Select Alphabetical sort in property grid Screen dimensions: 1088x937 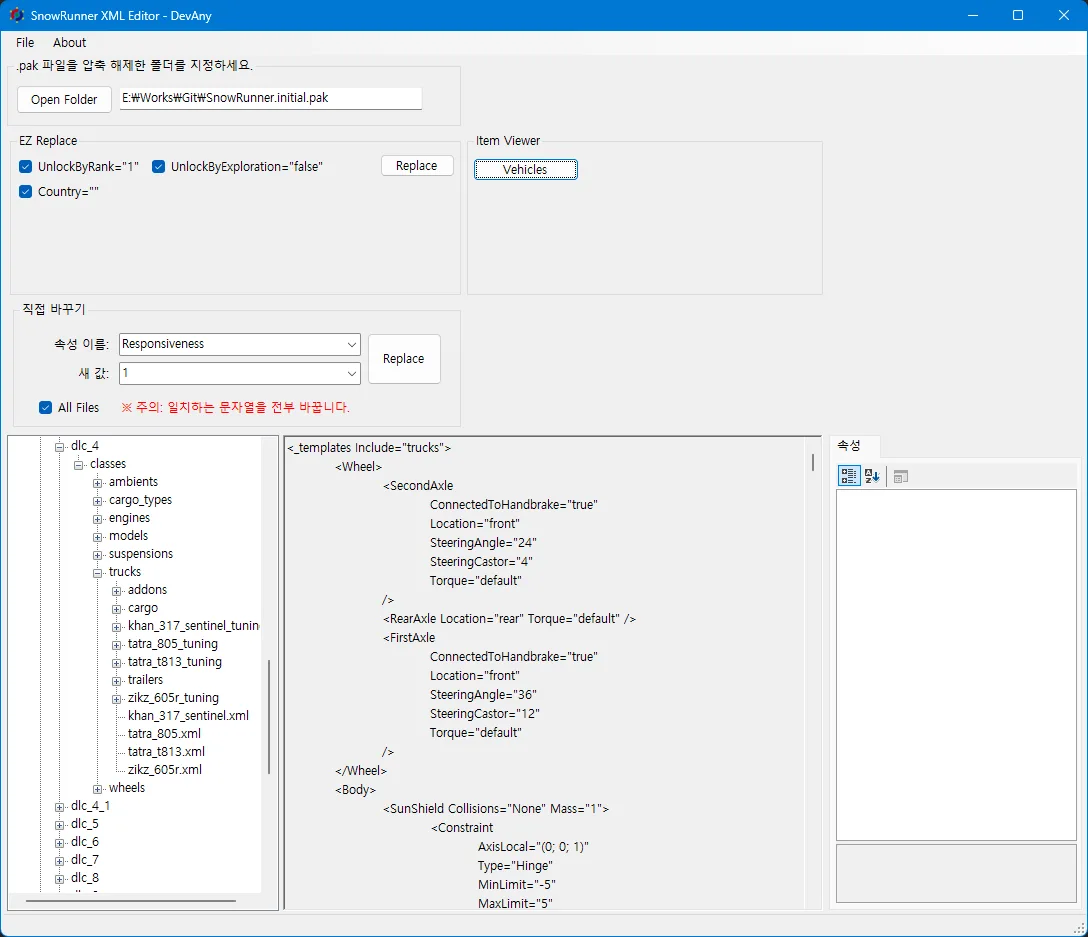[872, 476]
